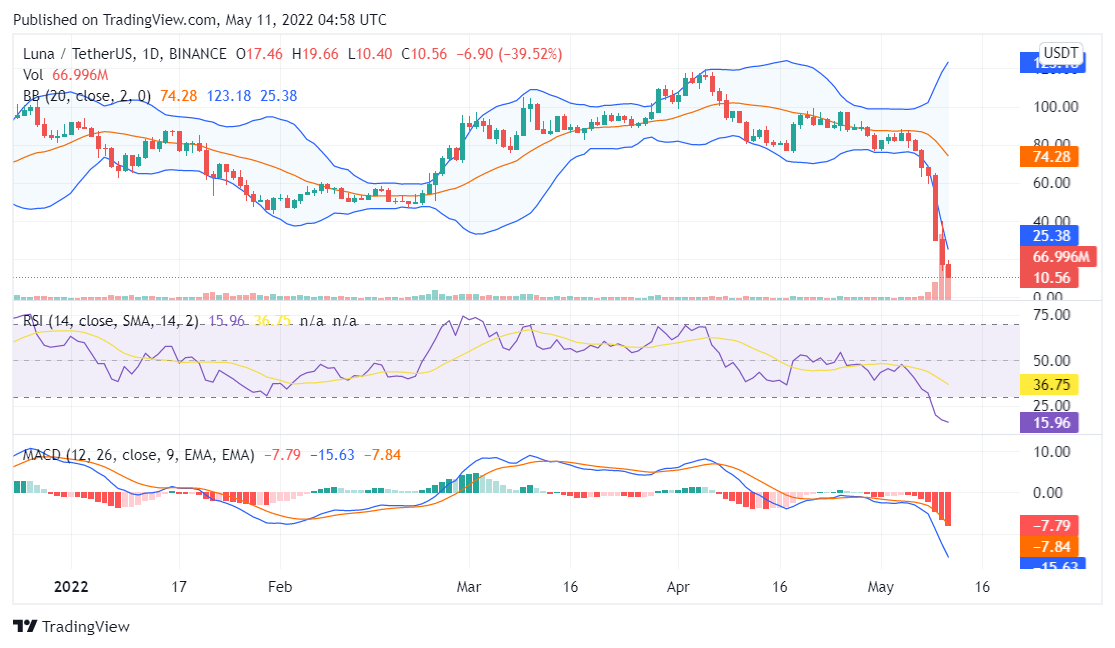Click the Published on TradingView.com text

point(200,20)
